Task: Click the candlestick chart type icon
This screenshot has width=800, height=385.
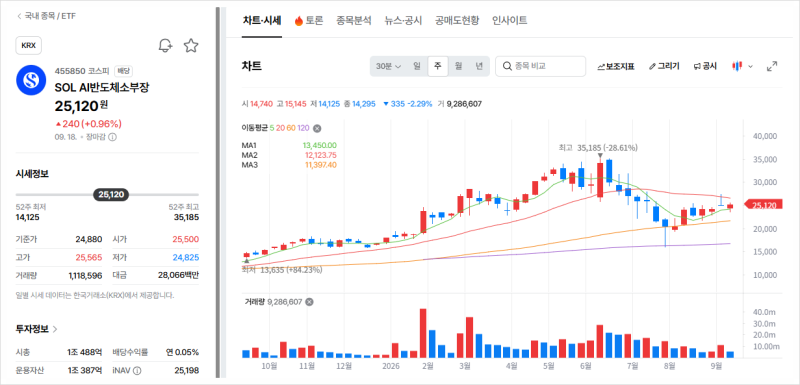Action: coord(737,66)
